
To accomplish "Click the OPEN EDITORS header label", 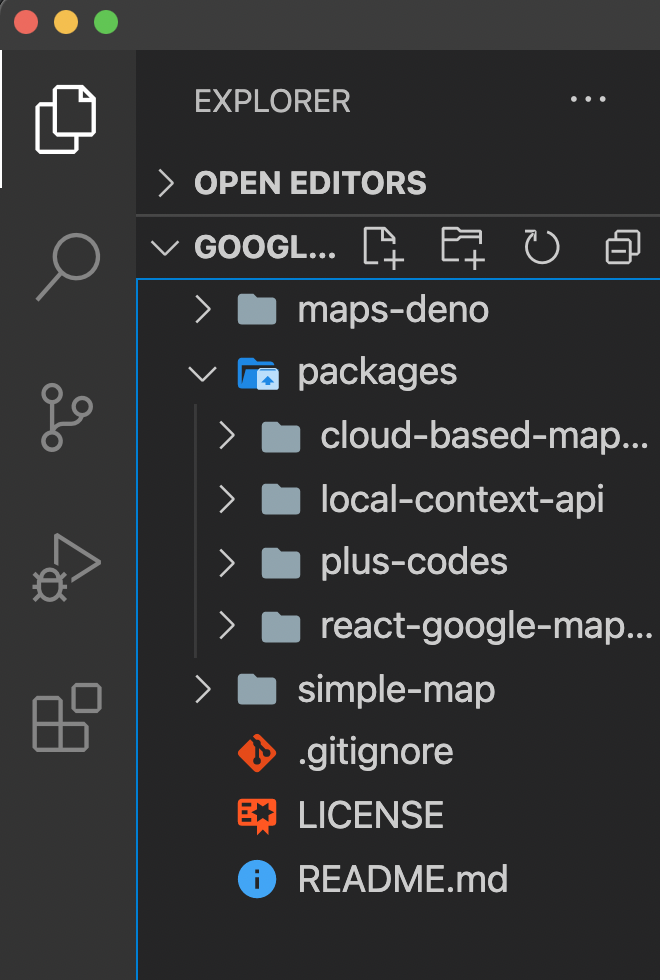I will click(310, 183).
